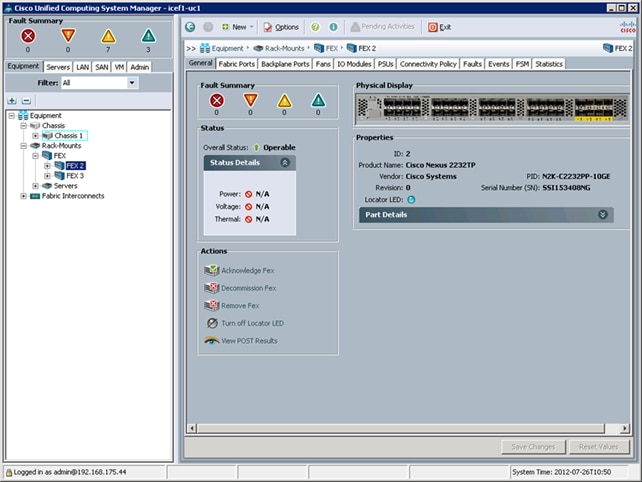The width and height of the screenshot is (642, 482).
Task: Expand the Servers node under Rack-Mounts
Action: tap(35, 186)
